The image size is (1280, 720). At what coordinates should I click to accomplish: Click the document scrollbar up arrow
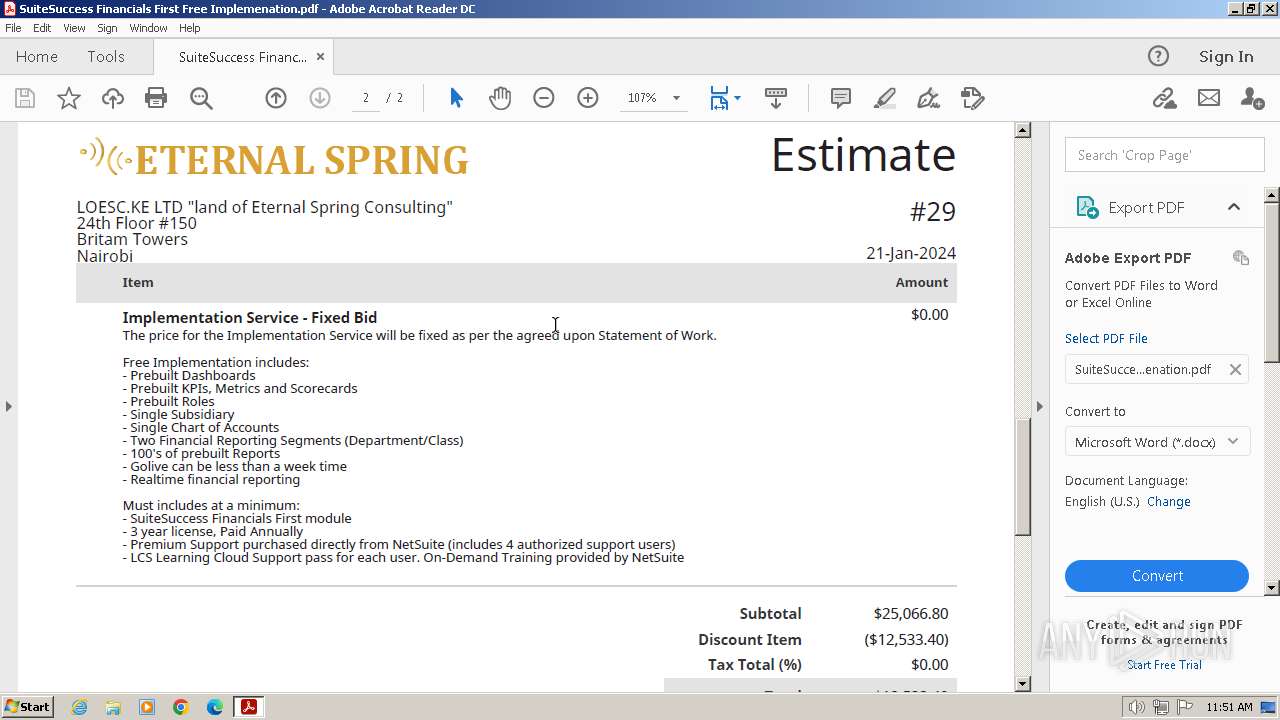click(x=1022, y=130)
